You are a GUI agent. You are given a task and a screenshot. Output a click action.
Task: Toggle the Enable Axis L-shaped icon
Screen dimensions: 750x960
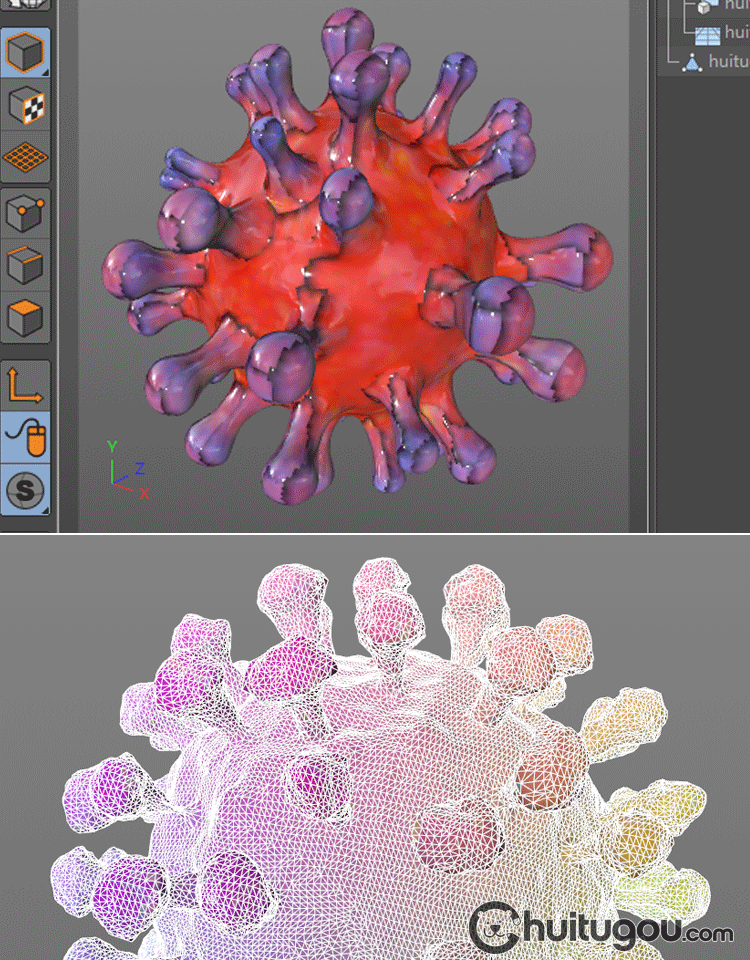click(x=25, y=386)
